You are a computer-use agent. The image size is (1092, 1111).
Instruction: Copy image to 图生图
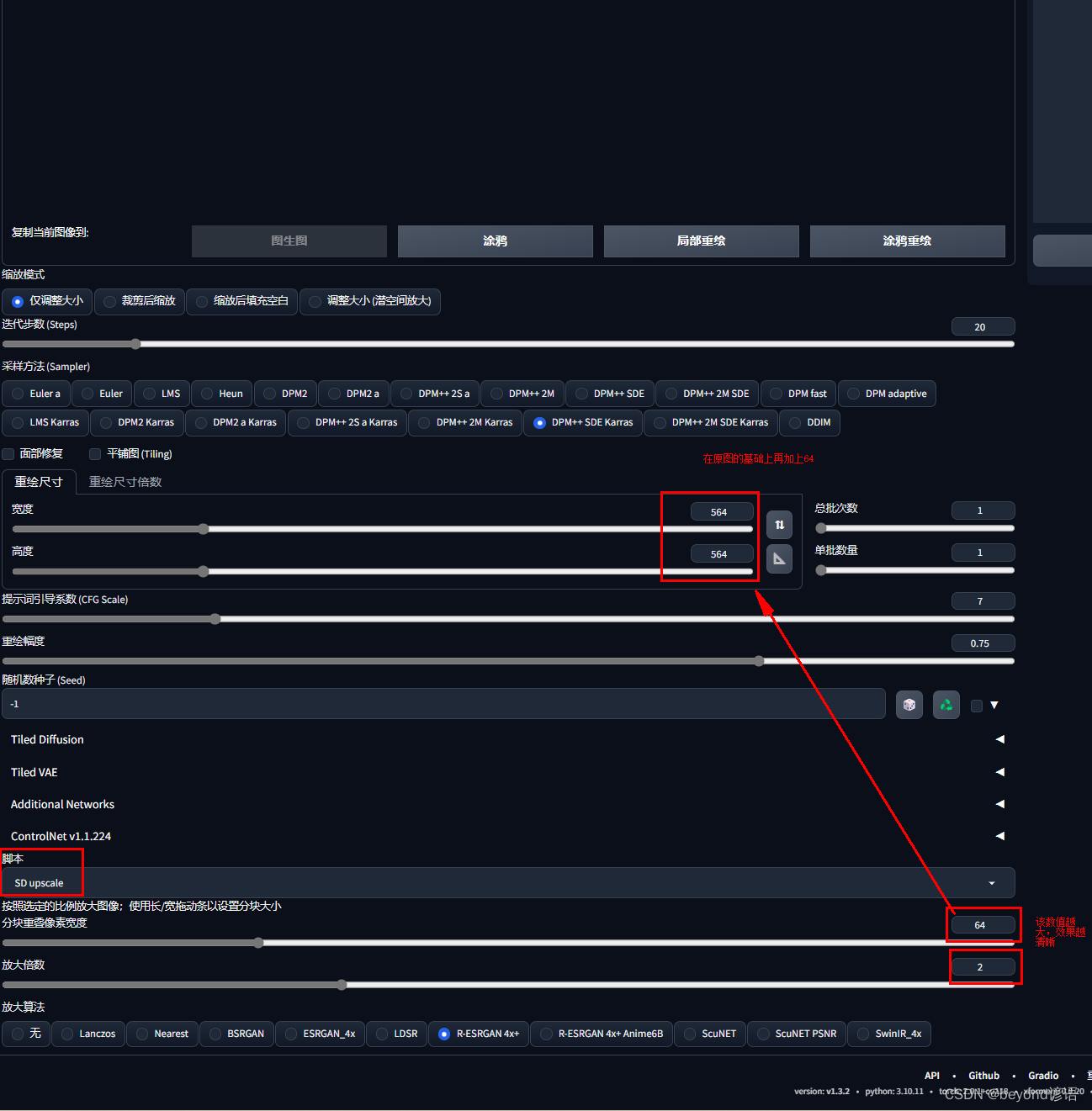click(x=289, y=241)
